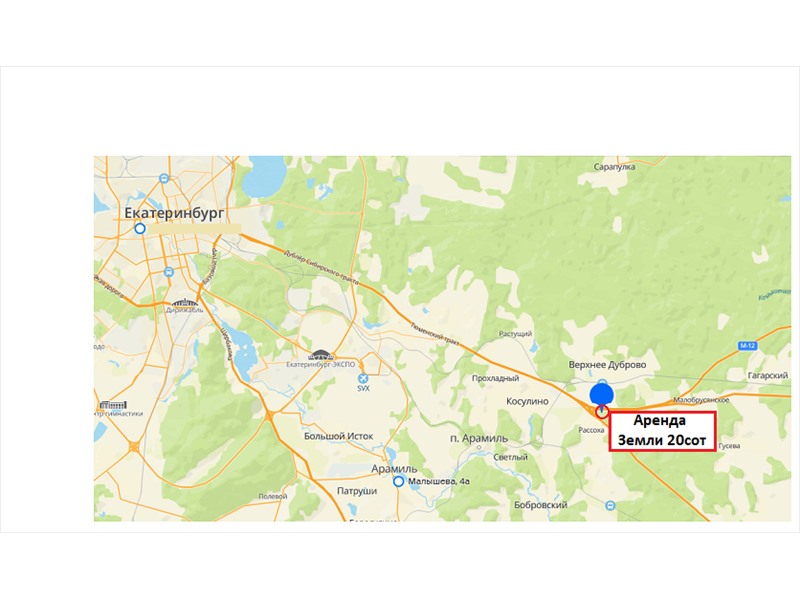Screen dimensions: 800x600
Task: Click the small red circle under pin
Action: coord(602,411)
